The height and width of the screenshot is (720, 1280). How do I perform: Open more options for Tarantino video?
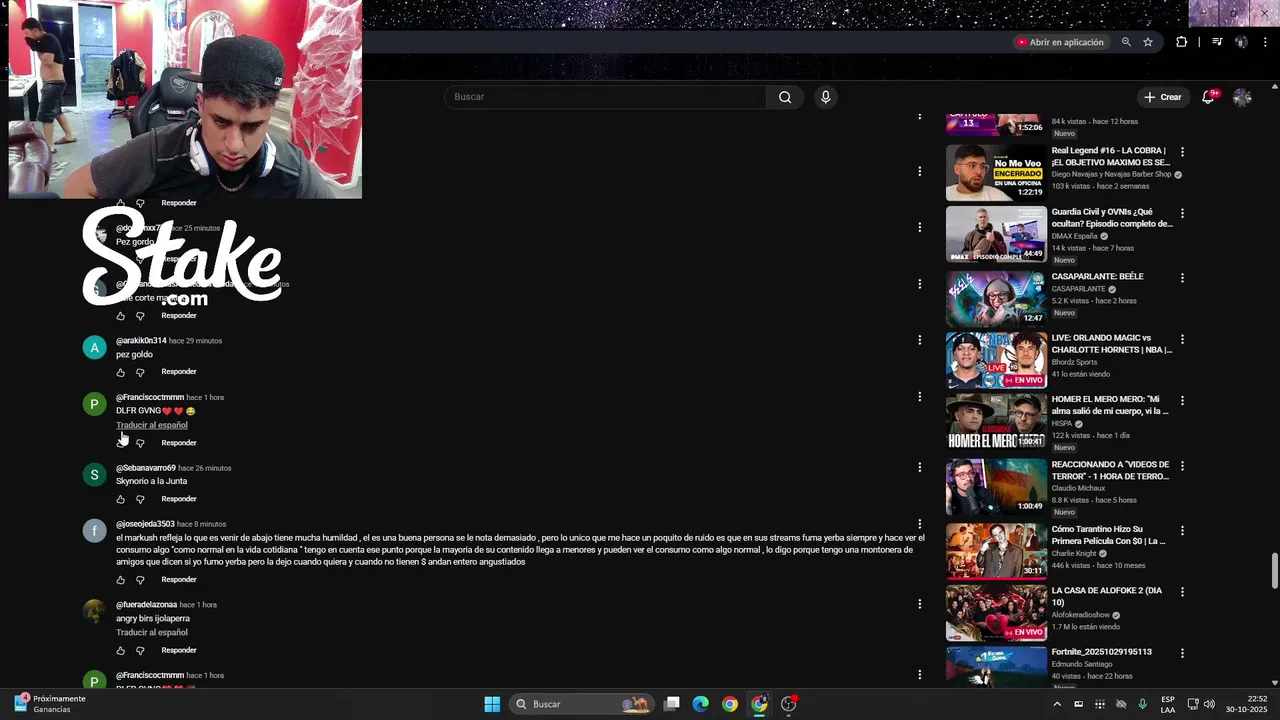(1182, 530)
